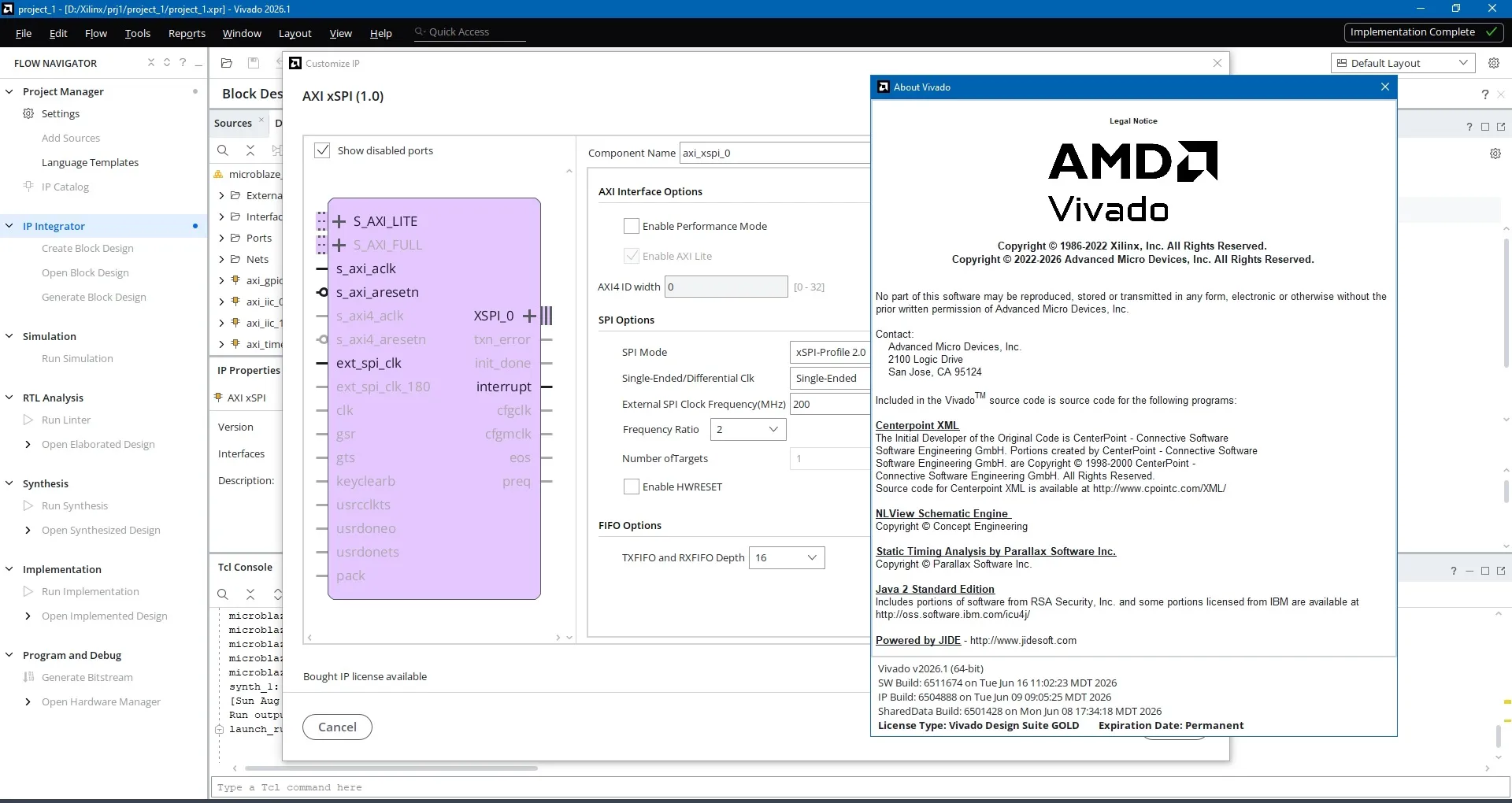Image resolution: width=1512 pixels, height=803 pixels.
Task: Close the Sources tab
Action: [x=261, y=120]
